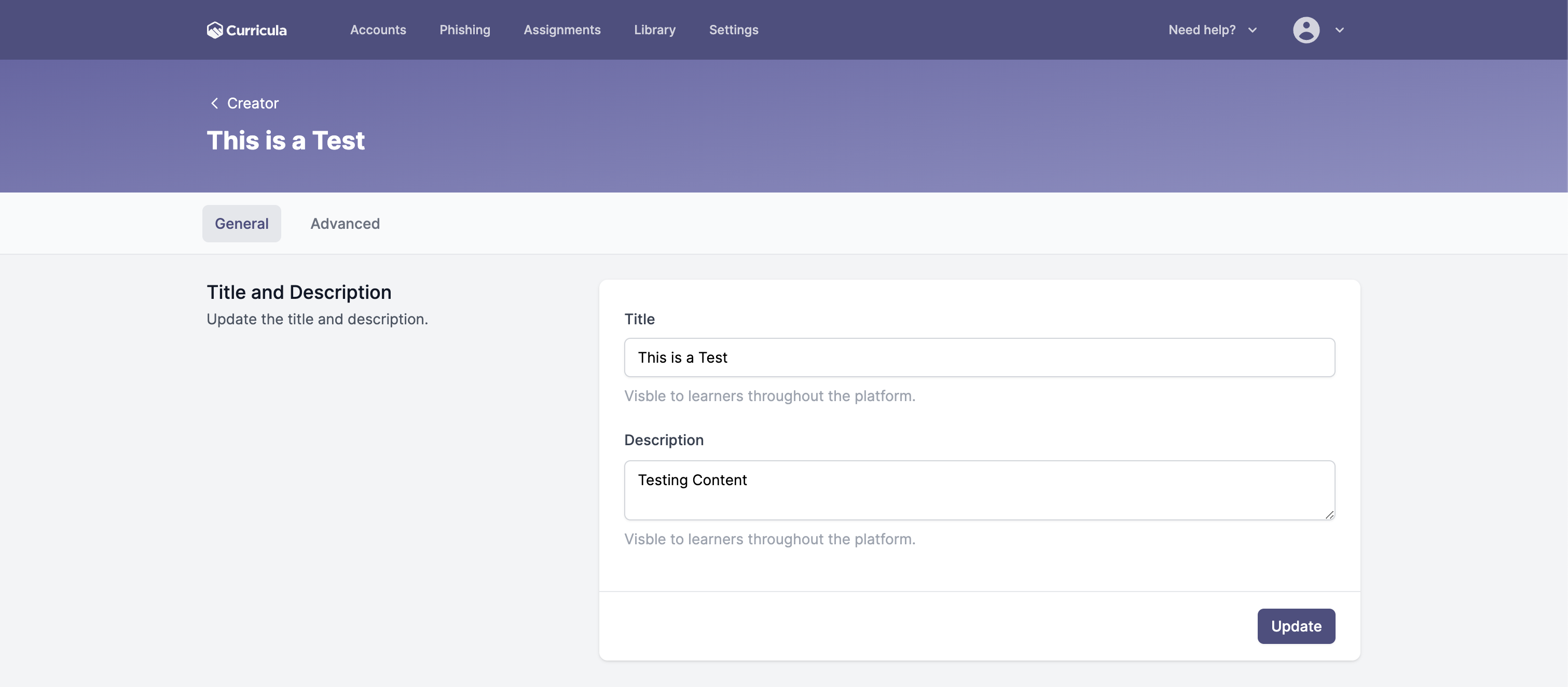
Task: Click the back chevron beside Creator
Action: (214, 103)
